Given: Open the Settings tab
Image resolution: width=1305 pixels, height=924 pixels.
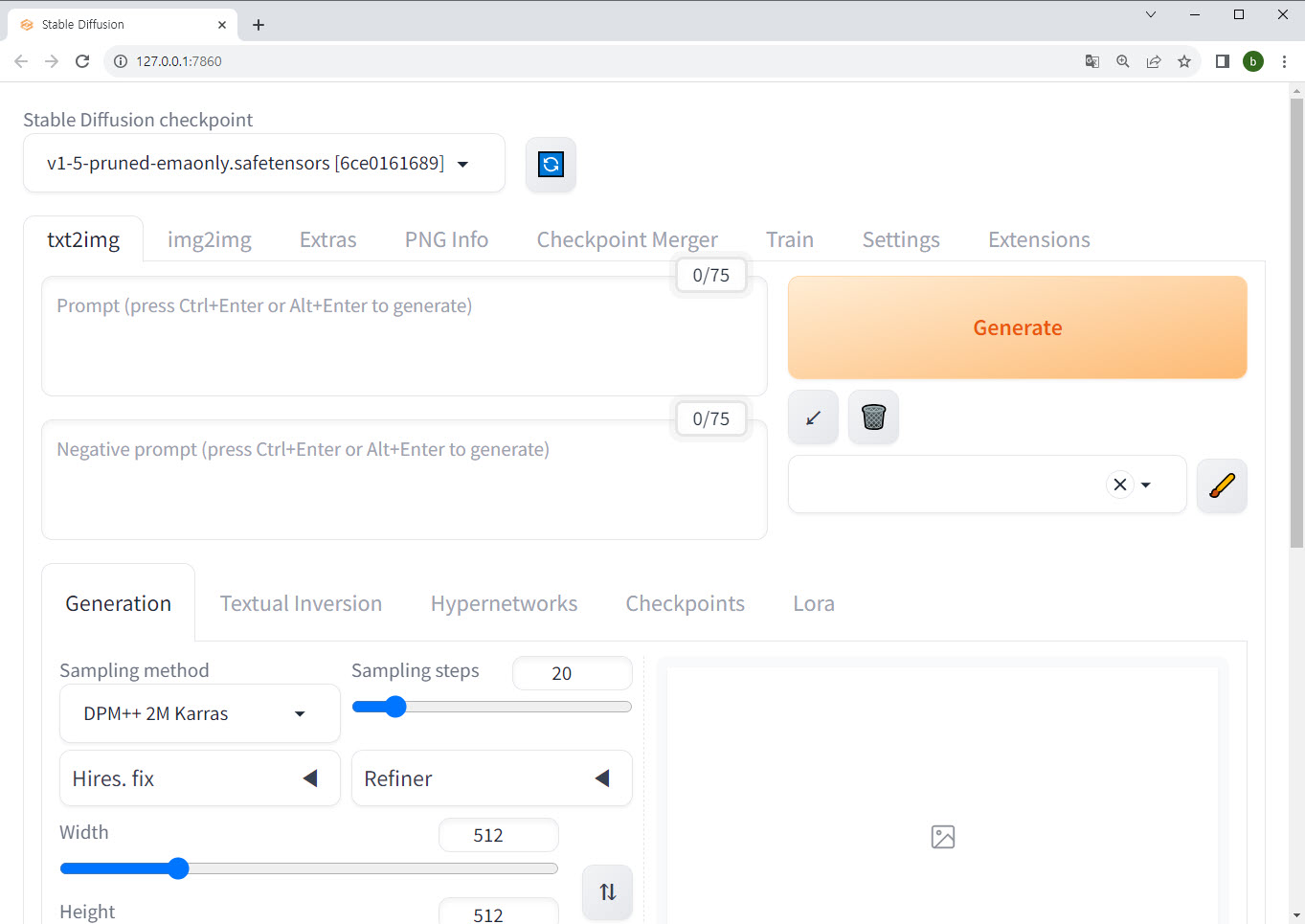Looking at the screenshot, I should point(901,239).
